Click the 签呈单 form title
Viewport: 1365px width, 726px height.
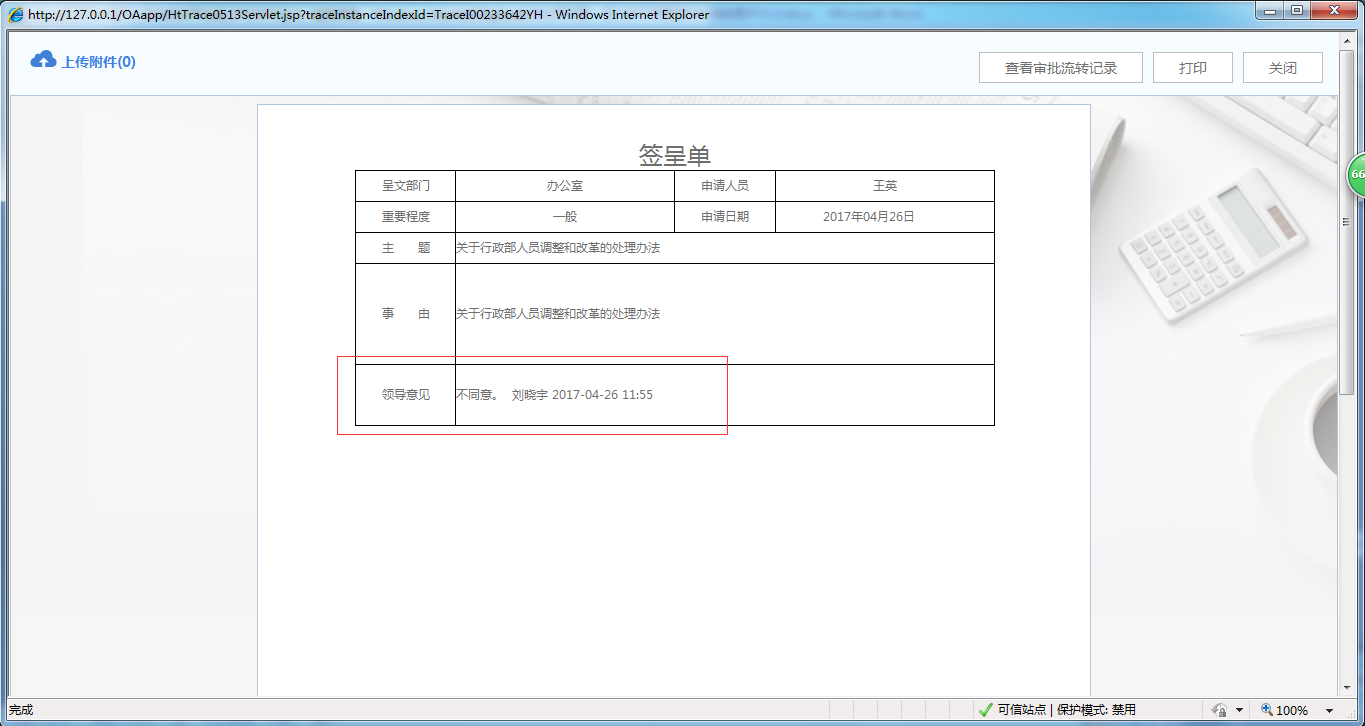[x=674, y=155]
